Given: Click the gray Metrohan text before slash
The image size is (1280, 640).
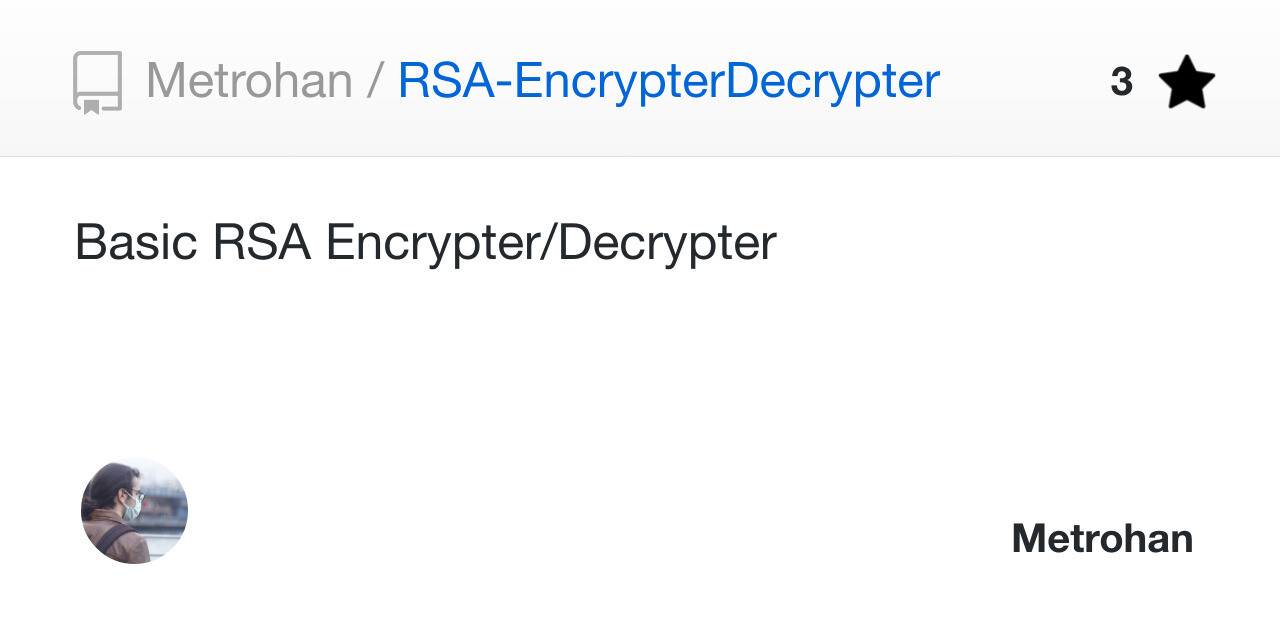Looking at the screenshot, I should coord(249,81).
